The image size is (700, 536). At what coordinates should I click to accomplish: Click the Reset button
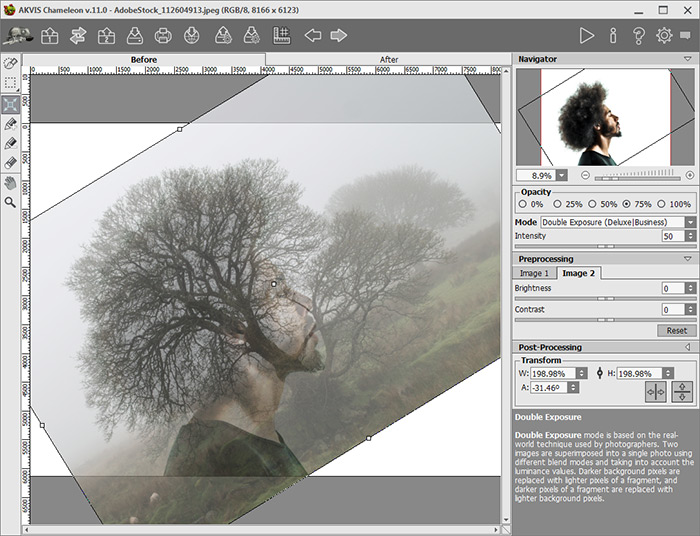pos(676,331)
